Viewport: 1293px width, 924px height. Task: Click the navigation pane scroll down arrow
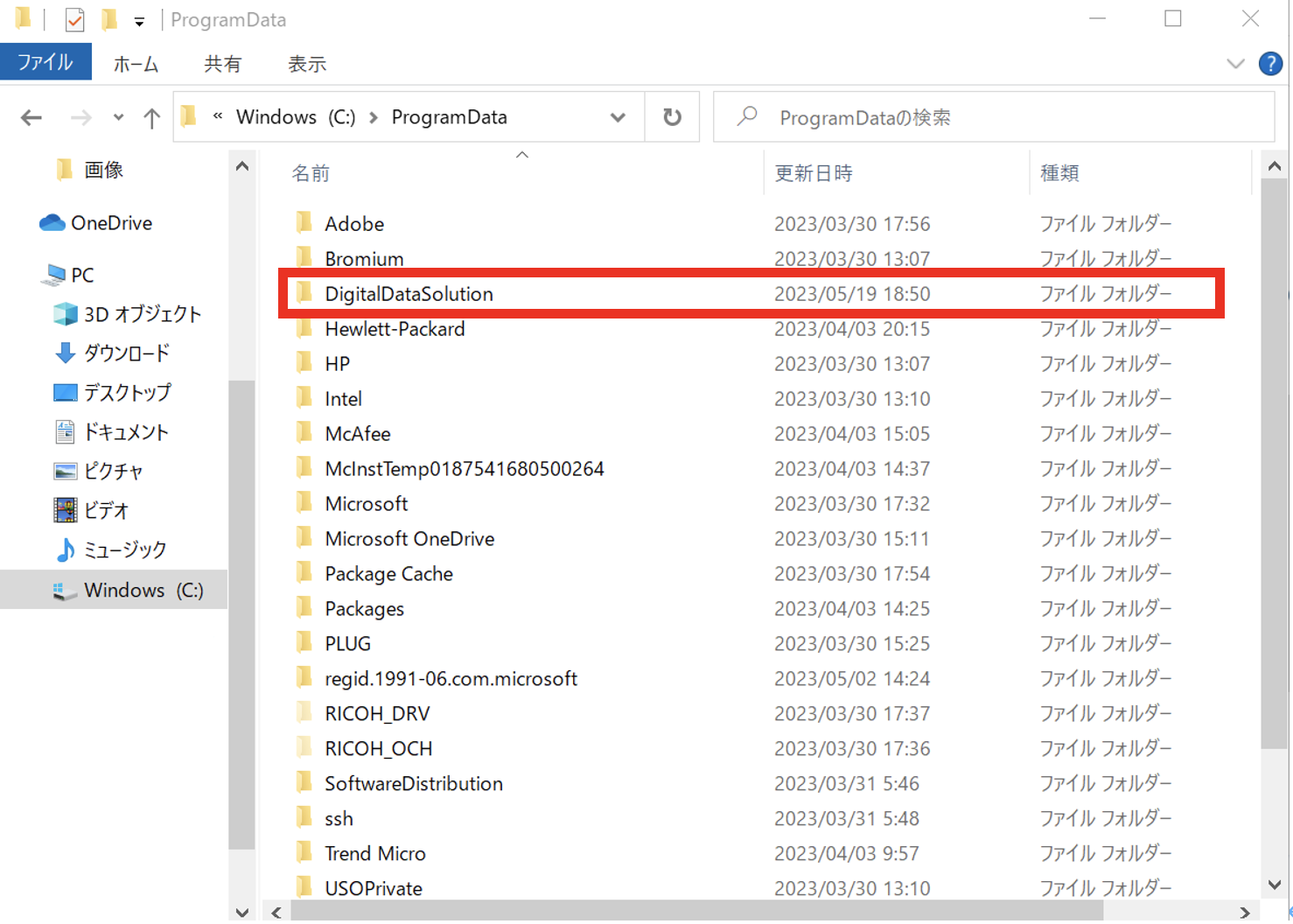[x=242, y=912]
